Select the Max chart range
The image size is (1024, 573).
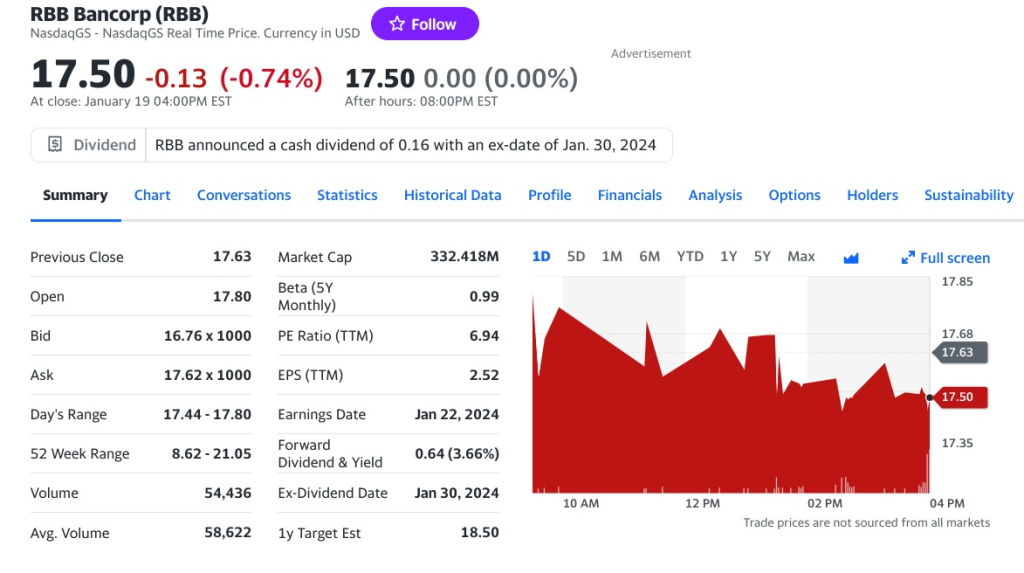point(801,257)
